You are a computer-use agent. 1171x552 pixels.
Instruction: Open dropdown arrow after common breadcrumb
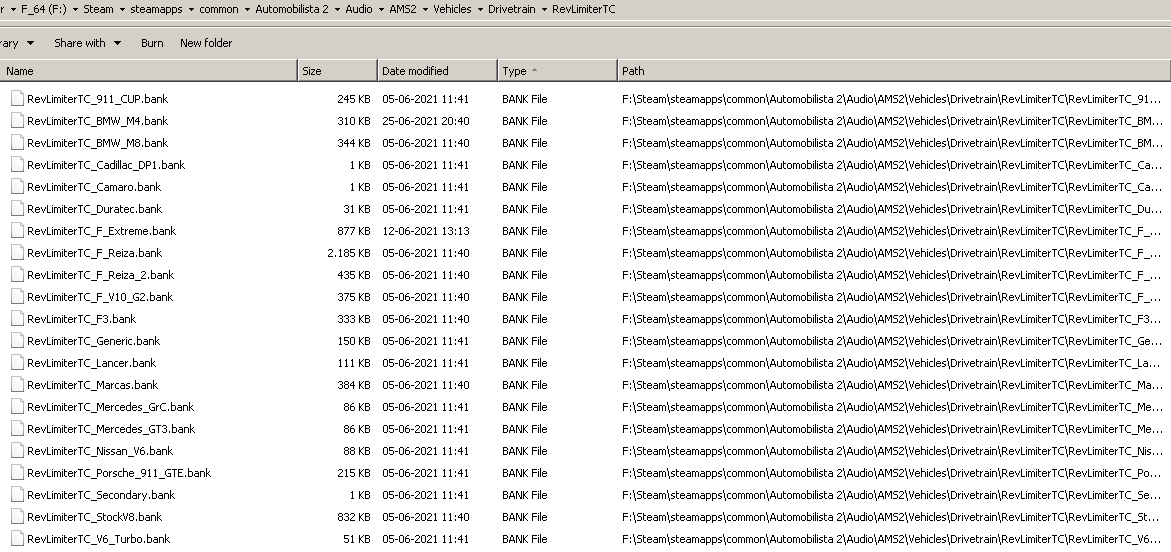246,10
